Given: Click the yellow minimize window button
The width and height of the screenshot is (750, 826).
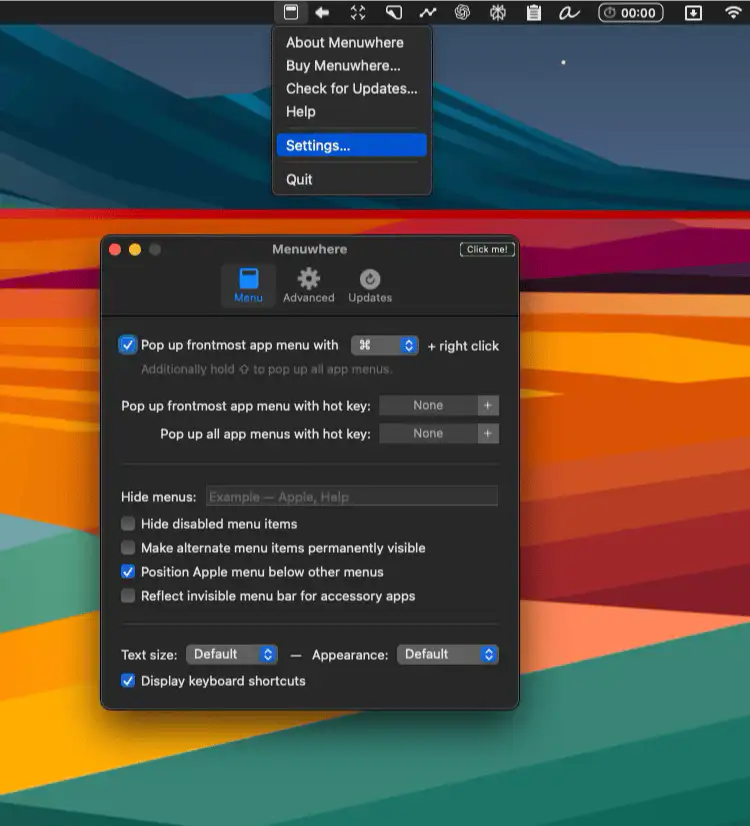Looking at the screenshot, I should point(135,250).
